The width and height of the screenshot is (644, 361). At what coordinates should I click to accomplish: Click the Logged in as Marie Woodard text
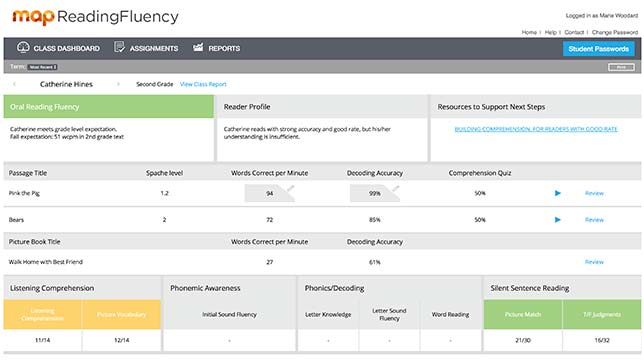pyautogui.click(x=602, y=16)
